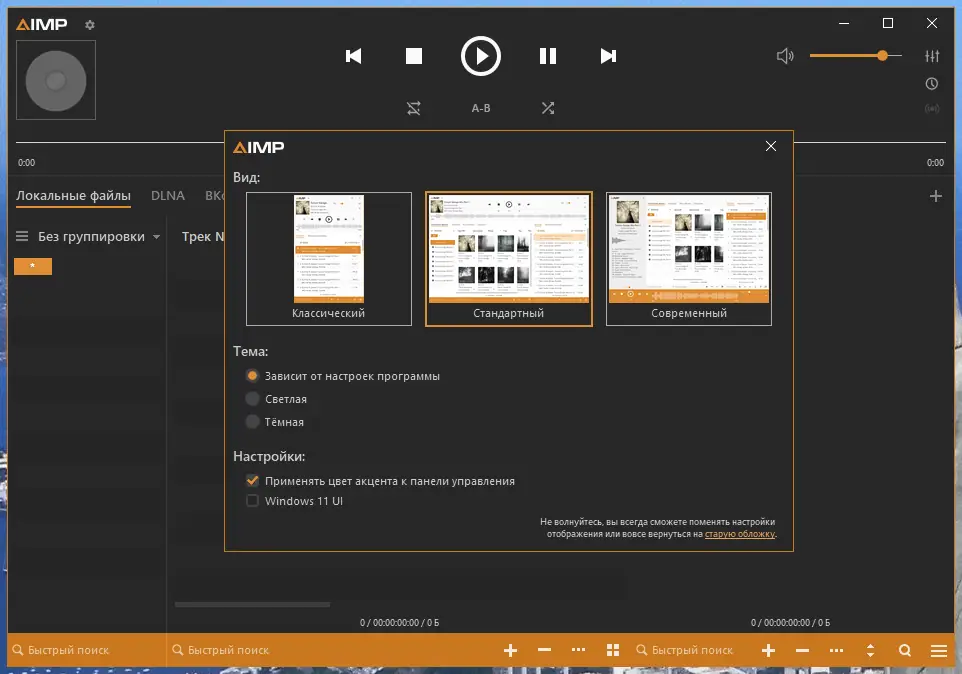This screenshot has height=674, width=962.
Task: Open the sorting arrows control
Action: pyautogui.click(x=870, y=650)
